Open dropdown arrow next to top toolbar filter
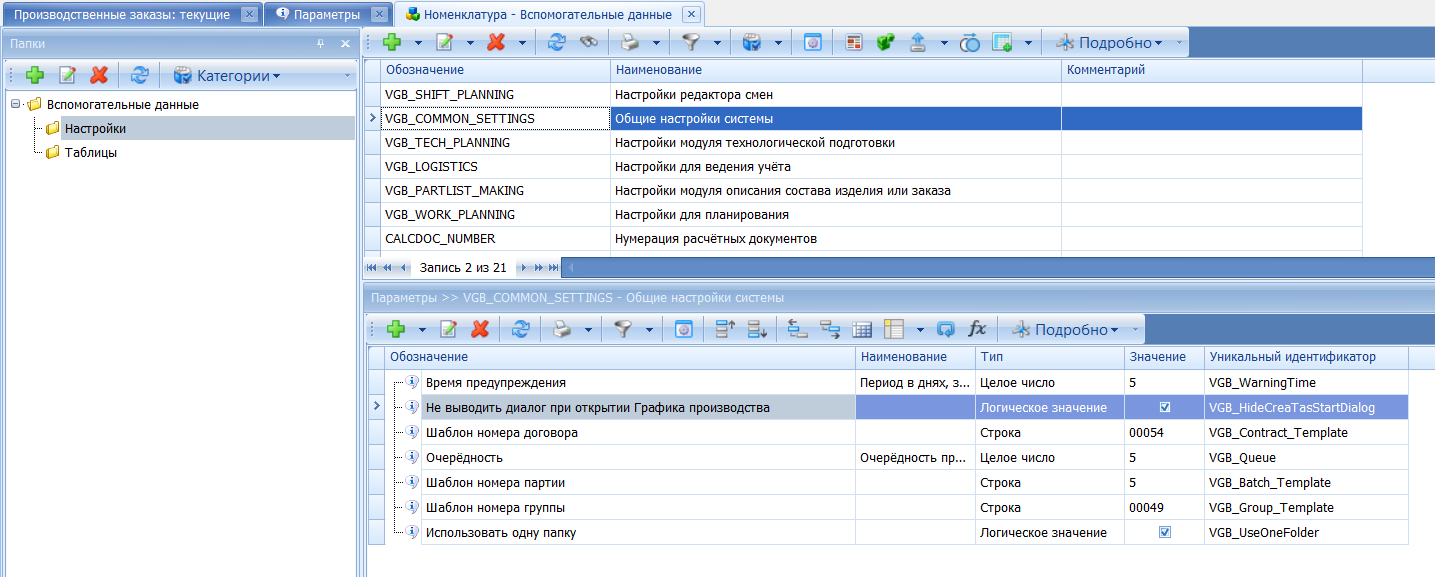This screenshot has height=577, width=1435. [717, 43]
